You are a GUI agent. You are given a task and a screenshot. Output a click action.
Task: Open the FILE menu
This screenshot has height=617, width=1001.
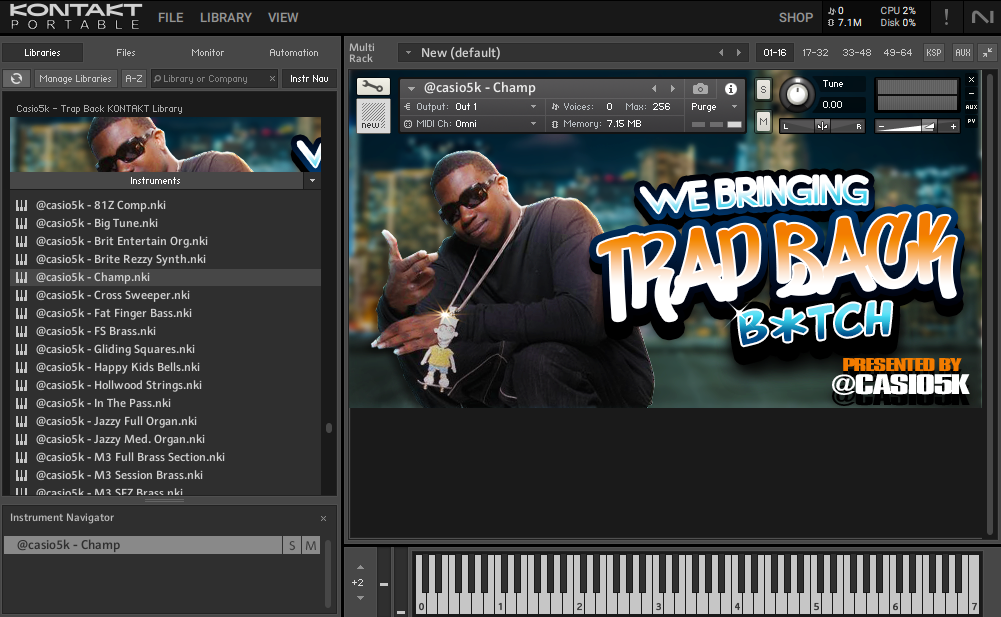click(170, 17)
